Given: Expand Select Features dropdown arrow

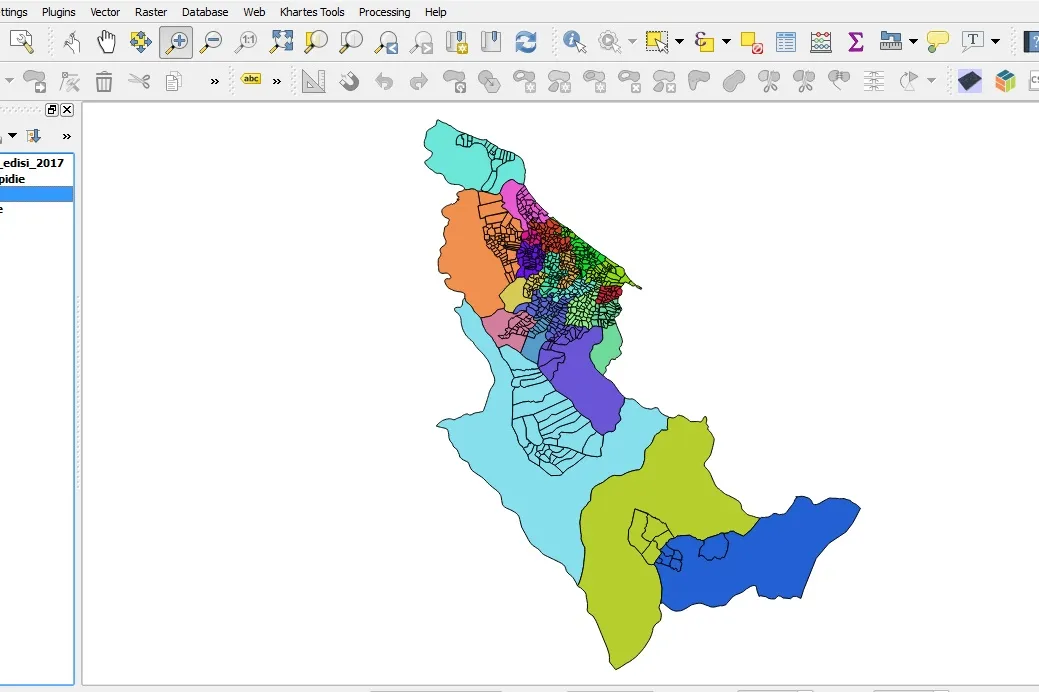Looking at the screenshot, I should click(679, 42).
